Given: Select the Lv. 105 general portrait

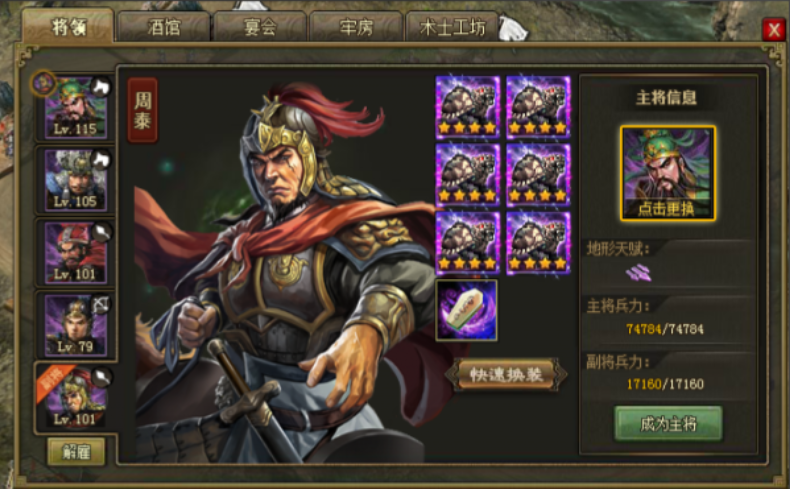Looking at the screenshot, I should point(76,180).
